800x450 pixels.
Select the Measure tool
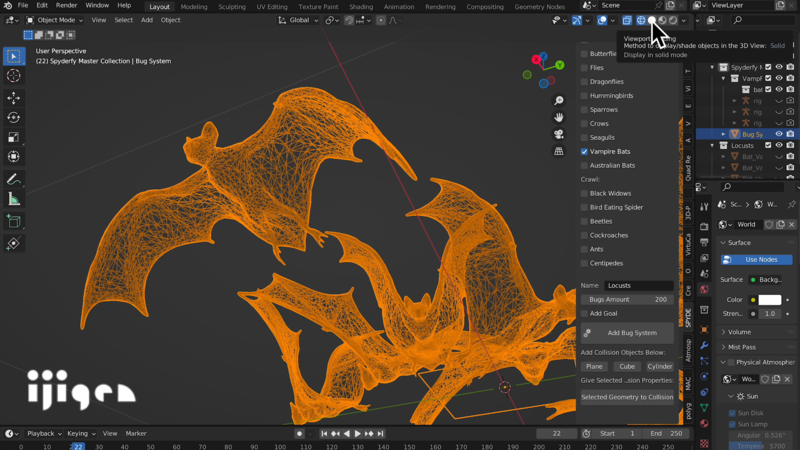point(14,199)
